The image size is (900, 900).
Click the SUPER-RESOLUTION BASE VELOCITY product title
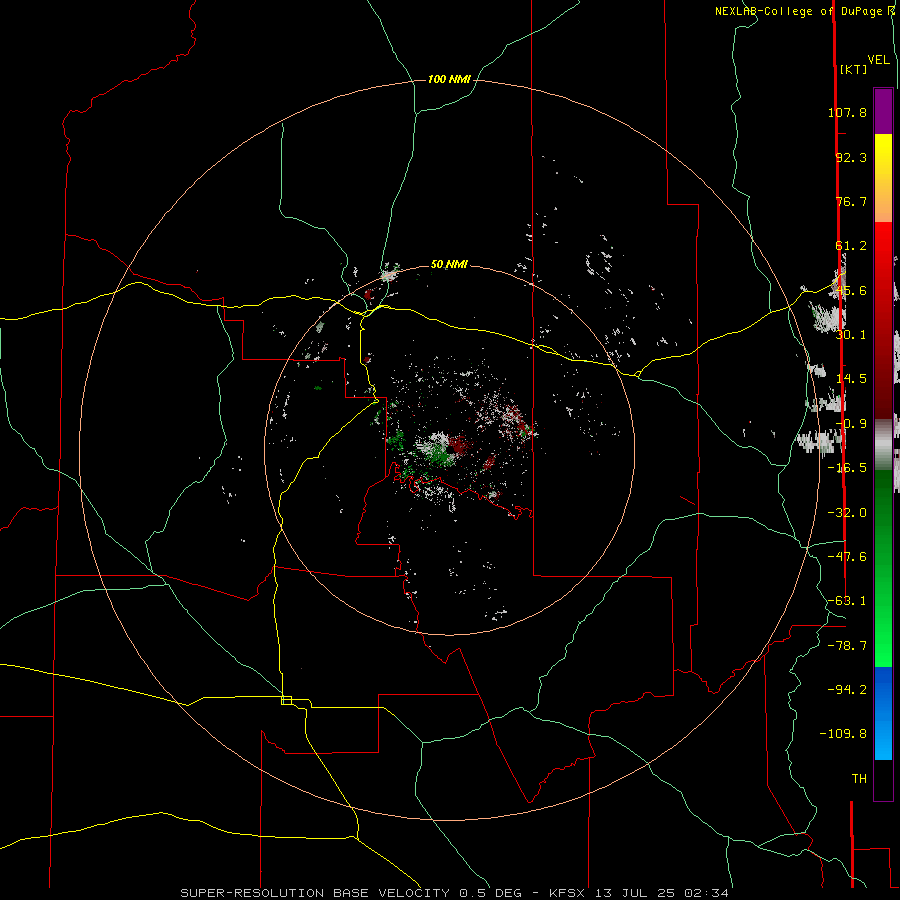315,893
